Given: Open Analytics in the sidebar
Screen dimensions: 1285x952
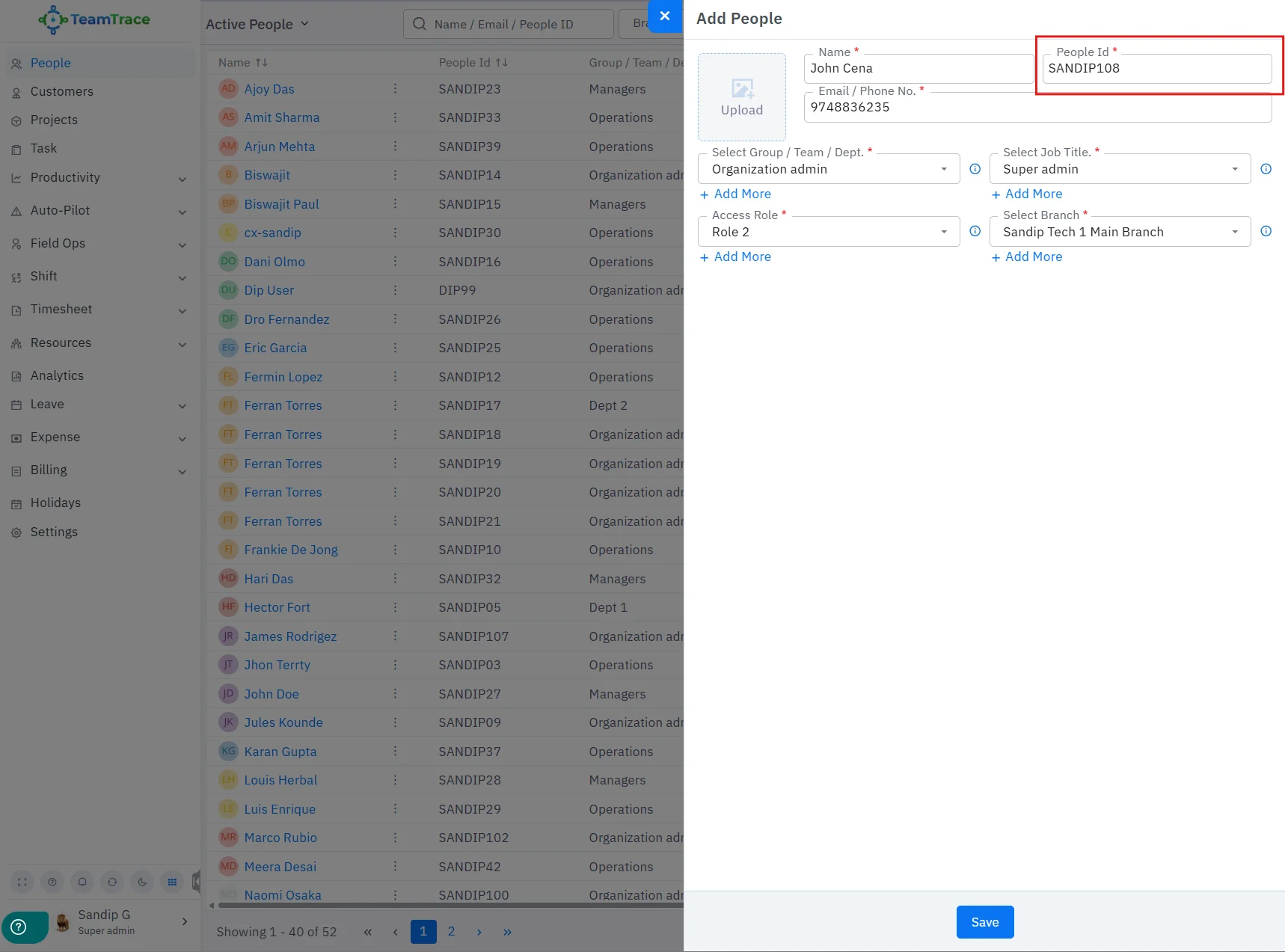Looking at the screenshot, I should (x=57, y=376).
